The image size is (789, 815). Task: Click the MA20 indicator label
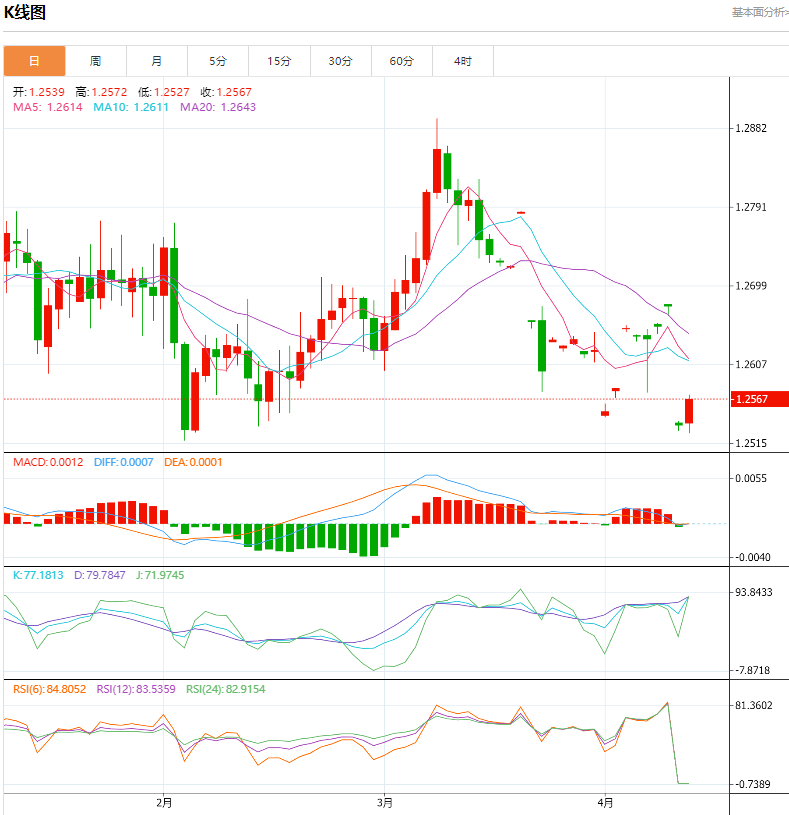coord(217,107)
